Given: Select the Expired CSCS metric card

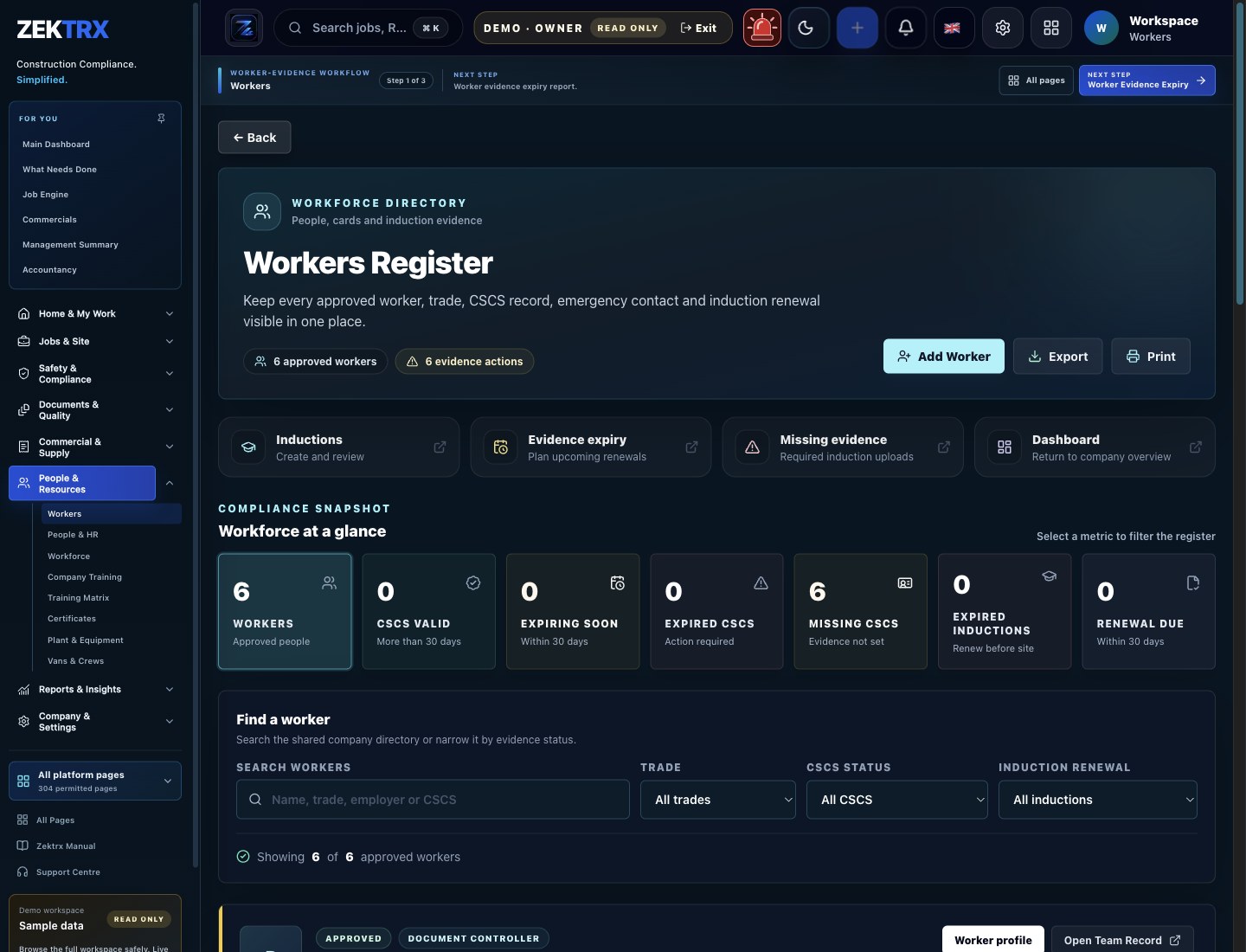Looking at the screenshot, I should [716, 611].
